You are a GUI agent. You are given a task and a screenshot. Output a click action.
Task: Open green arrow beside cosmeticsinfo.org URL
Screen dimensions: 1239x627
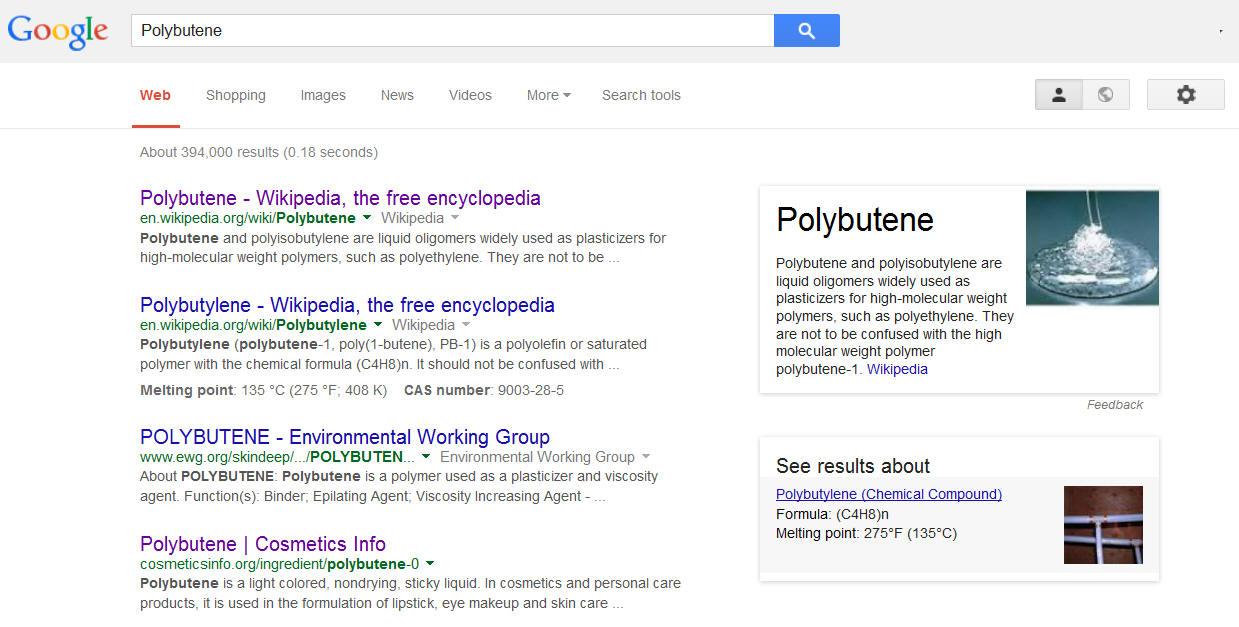pos(430,564)
